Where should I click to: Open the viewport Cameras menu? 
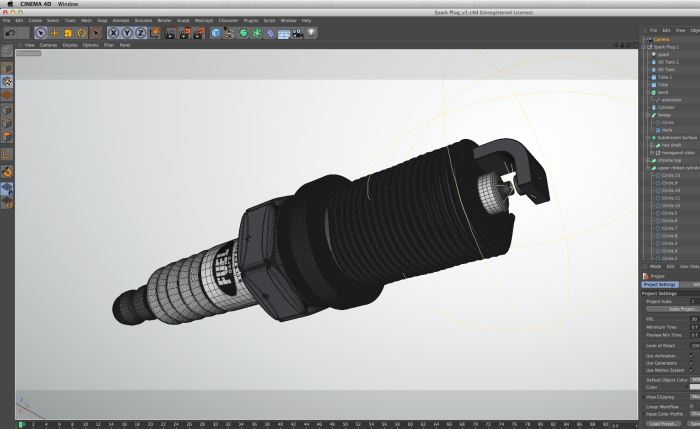(x=48, y=45)
